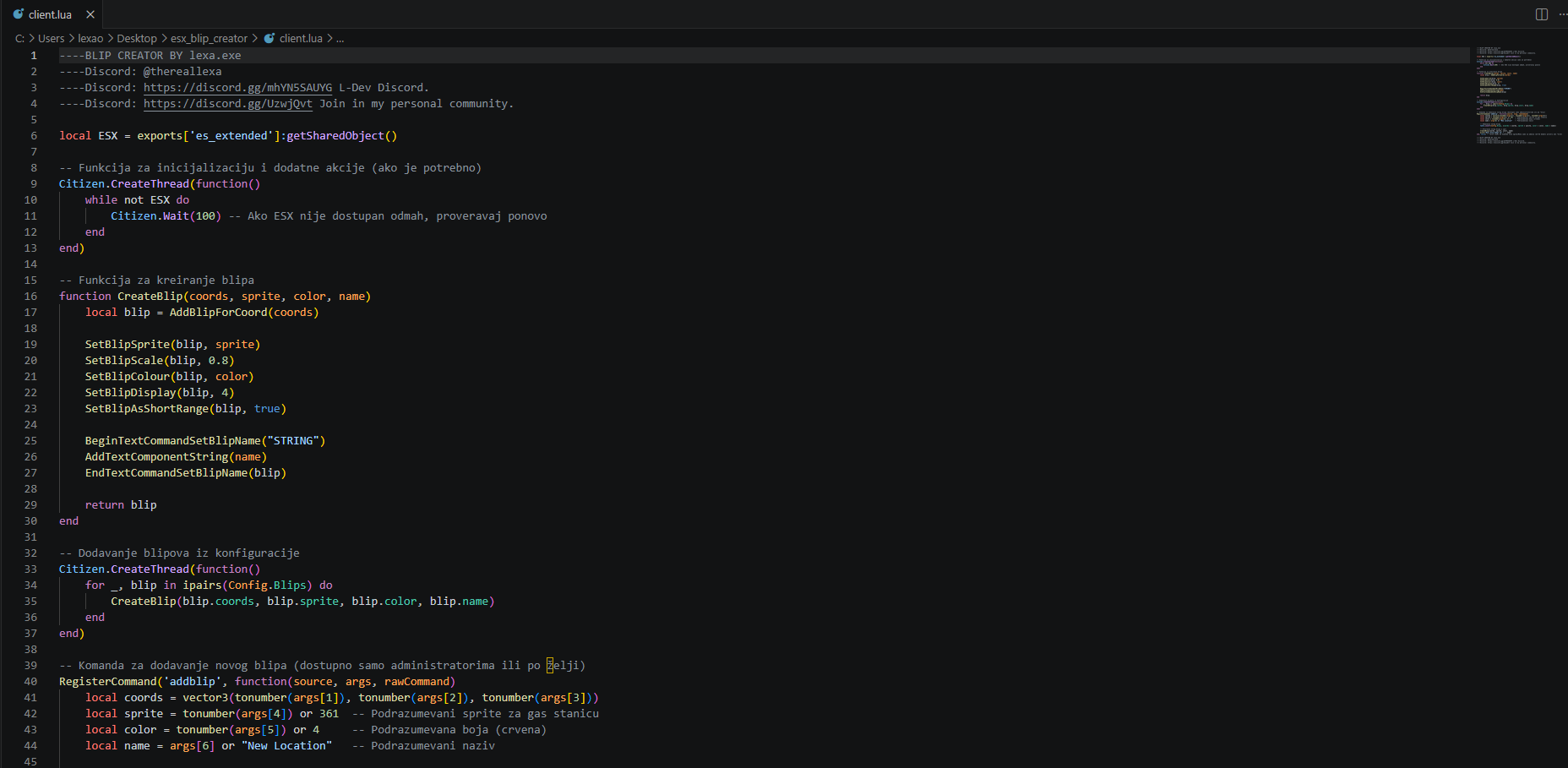Click 'return blip' statement

pos(121,505)
